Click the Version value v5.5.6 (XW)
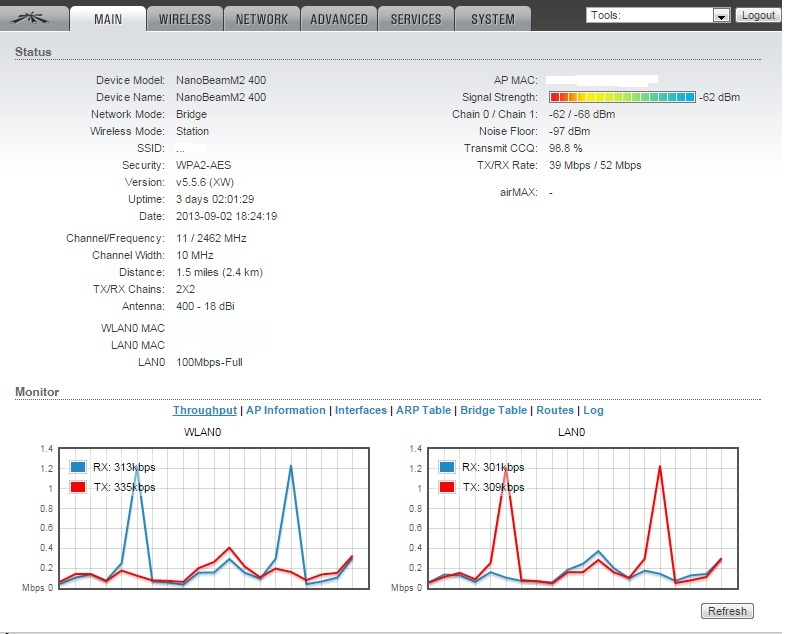The image size is (796, 634). pos(205,182)
